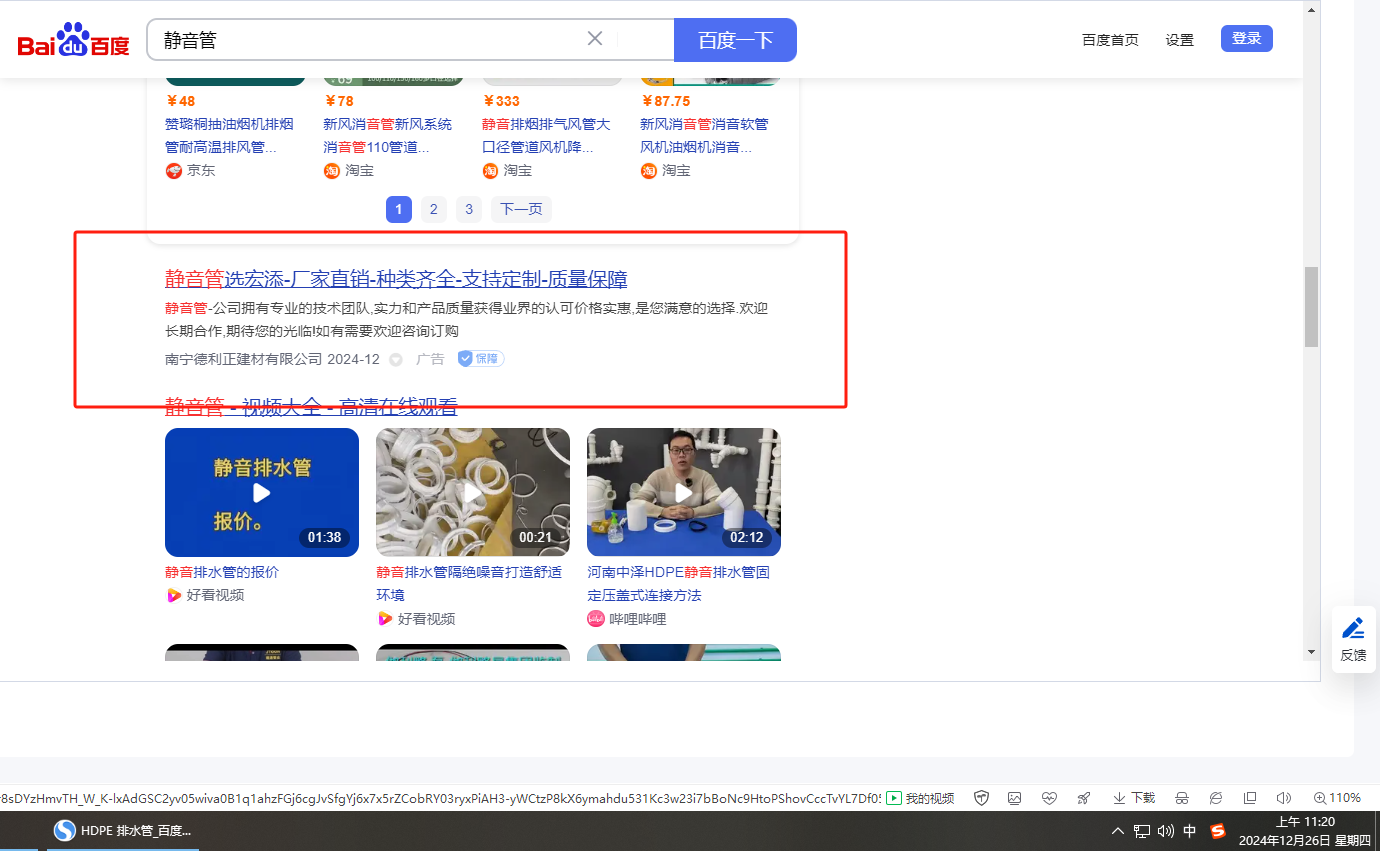Open the network icon in the system tray
This screenshot has width=1380, height=851.
1142,831
